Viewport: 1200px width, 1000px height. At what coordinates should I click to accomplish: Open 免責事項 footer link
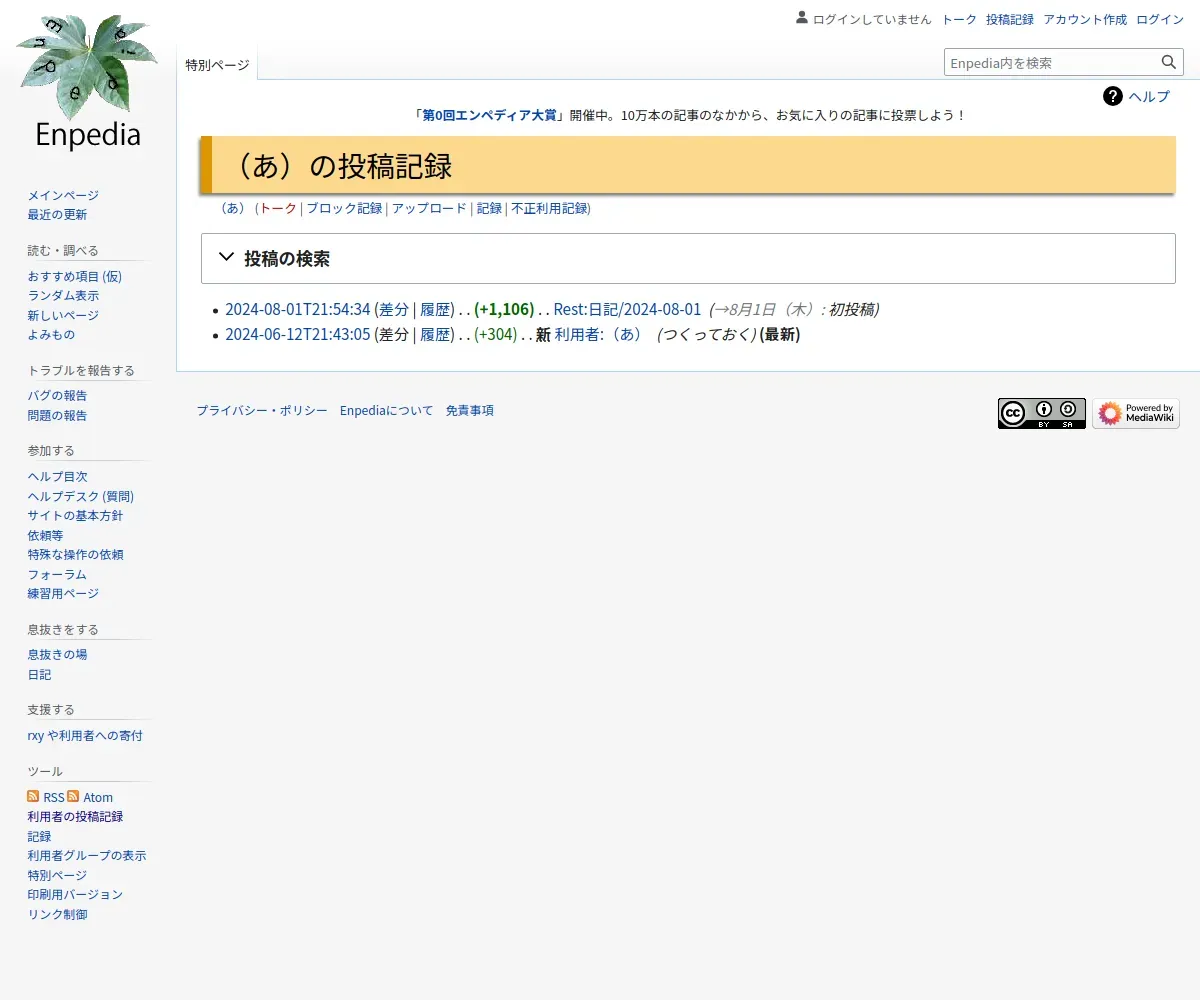[470, 410]
